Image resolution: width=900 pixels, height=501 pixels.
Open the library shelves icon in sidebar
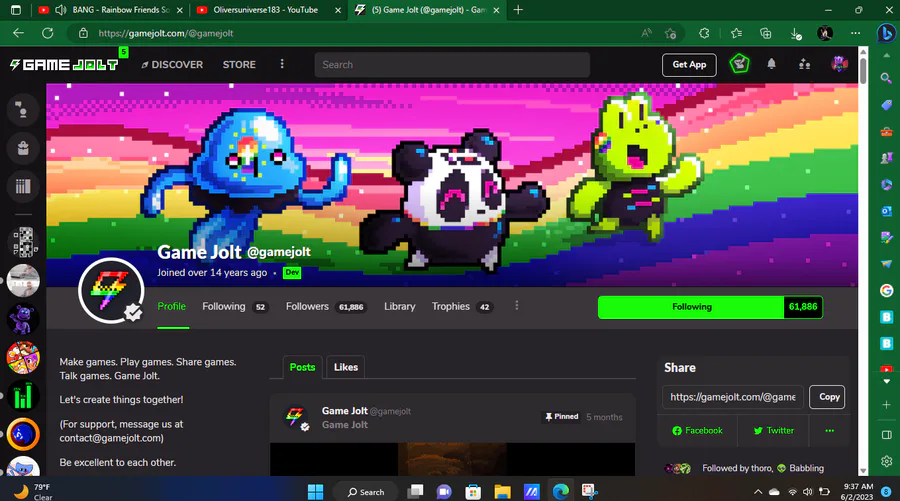point(23,186)
